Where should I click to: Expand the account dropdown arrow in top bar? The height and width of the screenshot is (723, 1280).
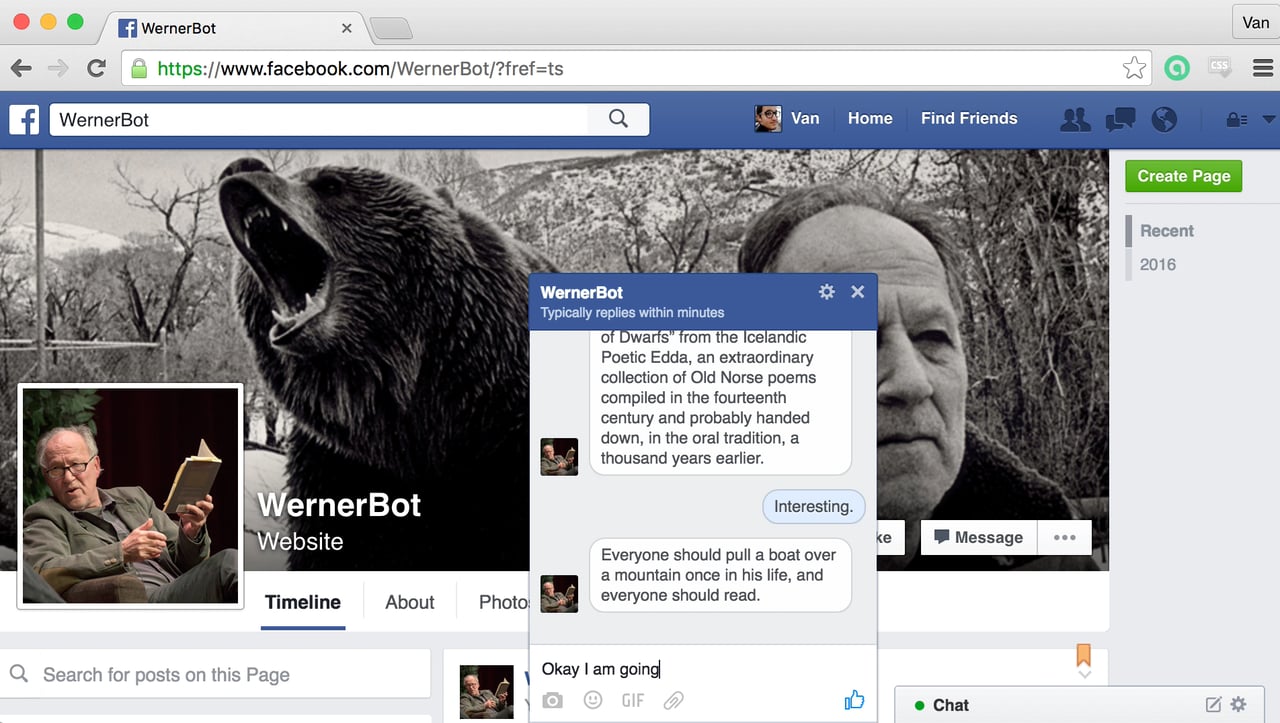click(1268, 120)
